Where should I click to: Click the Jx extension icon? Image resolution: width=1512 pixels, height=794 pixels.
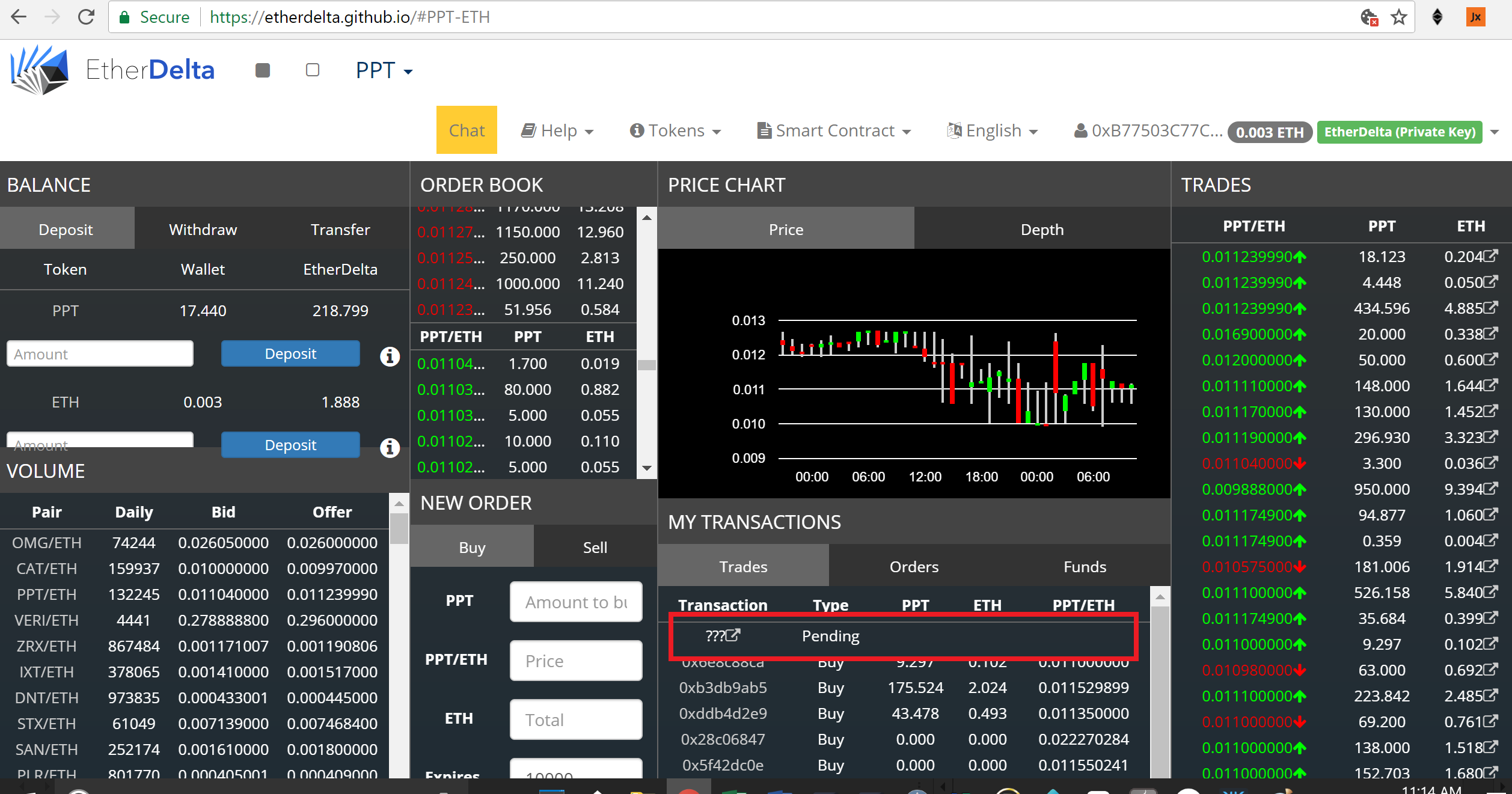[1476, 17]
